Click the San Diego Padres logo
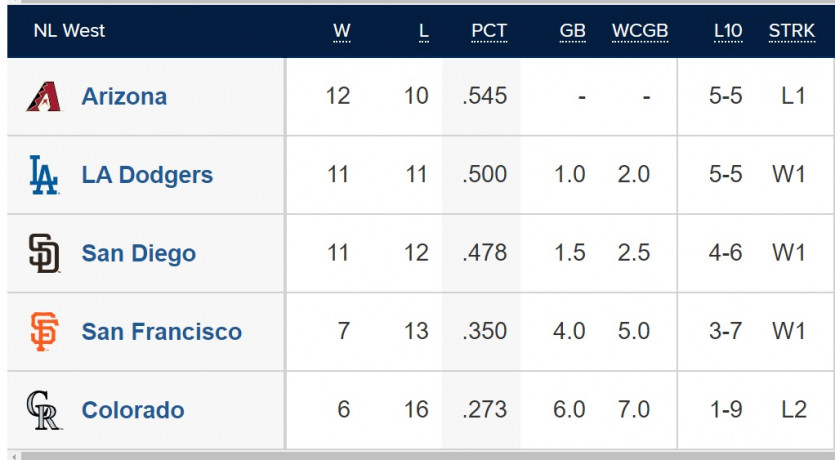The image size is (835, 460). tap(44, 253)
